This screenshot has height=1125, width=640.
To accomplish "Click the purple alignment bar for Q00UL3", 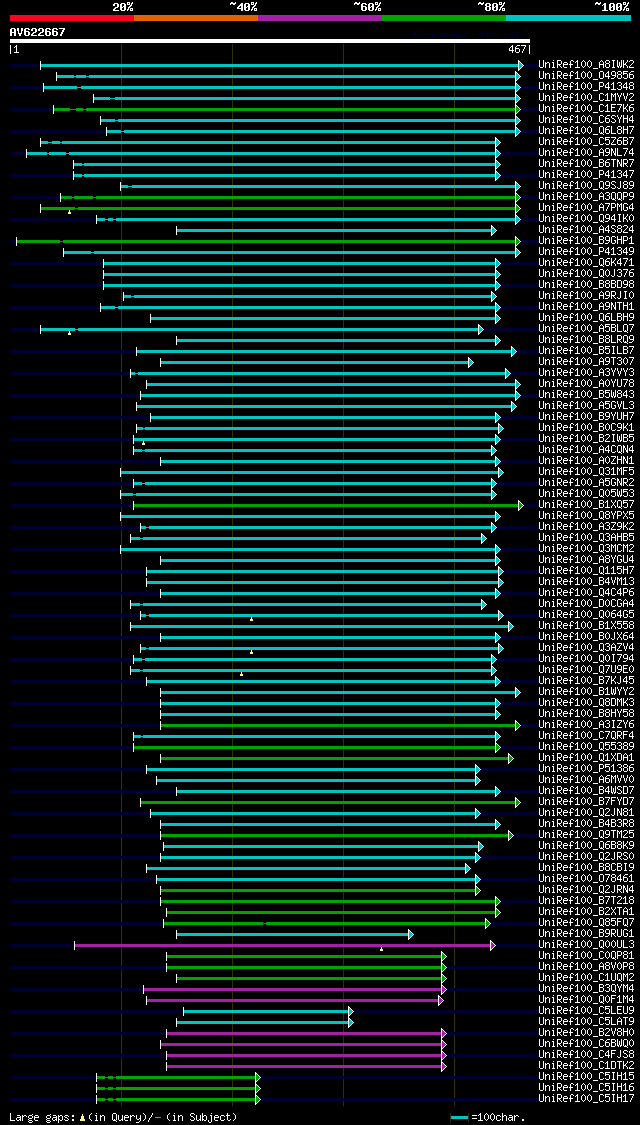I will (285, 945).
